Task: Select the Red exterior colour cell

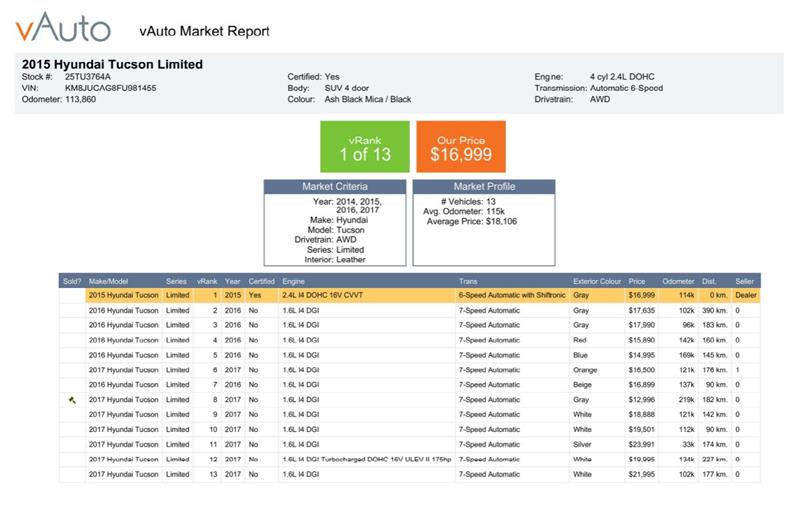Action: click(x=580, y=340)
